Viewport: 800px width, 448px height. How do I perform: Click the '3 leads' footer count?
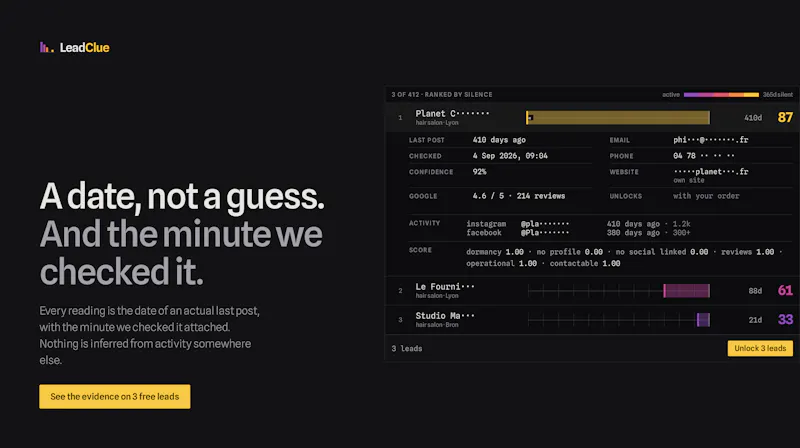(x=407, y=349)
